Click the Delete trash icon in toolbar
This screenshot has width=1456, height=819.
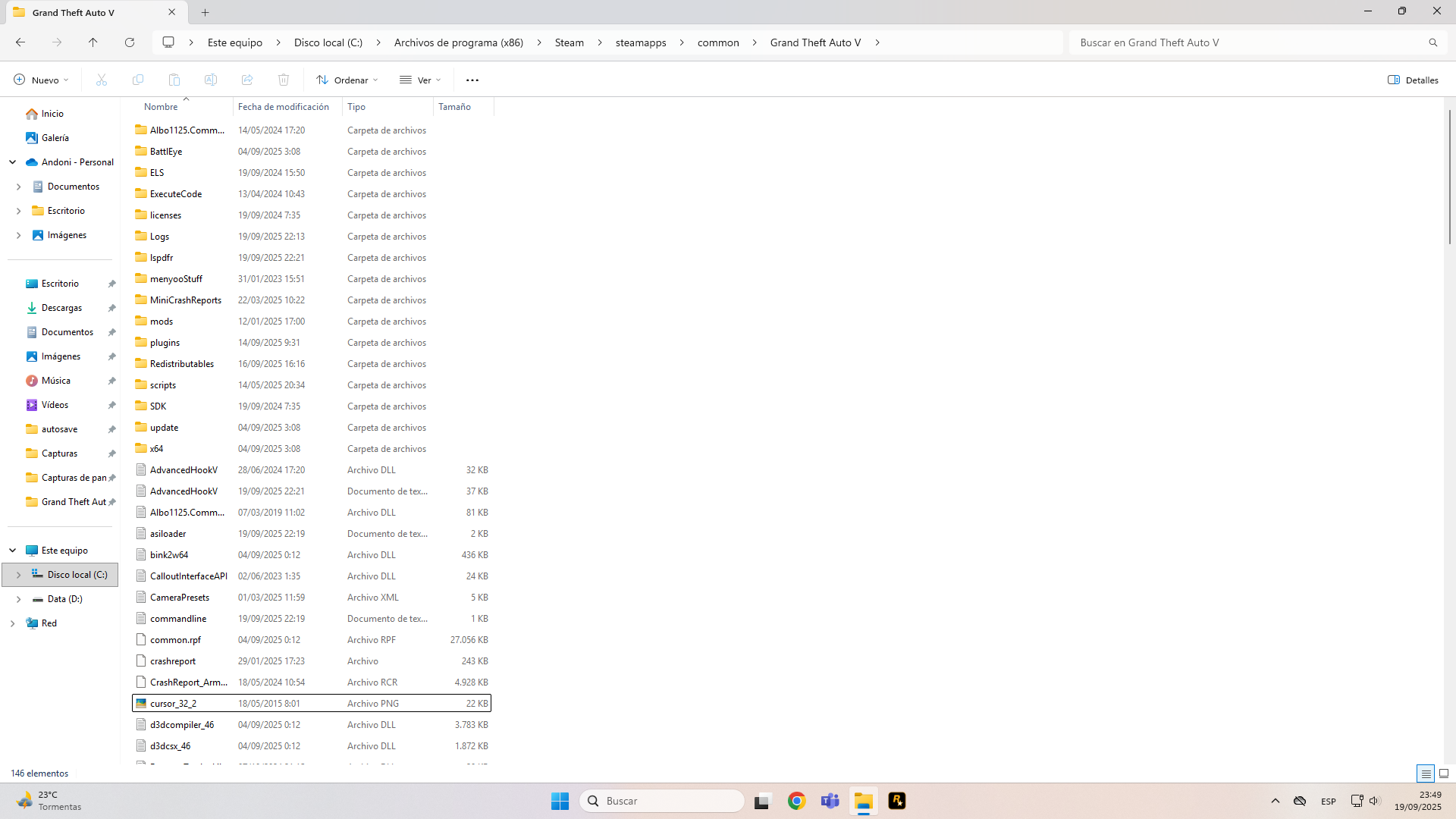pos(284,80)
